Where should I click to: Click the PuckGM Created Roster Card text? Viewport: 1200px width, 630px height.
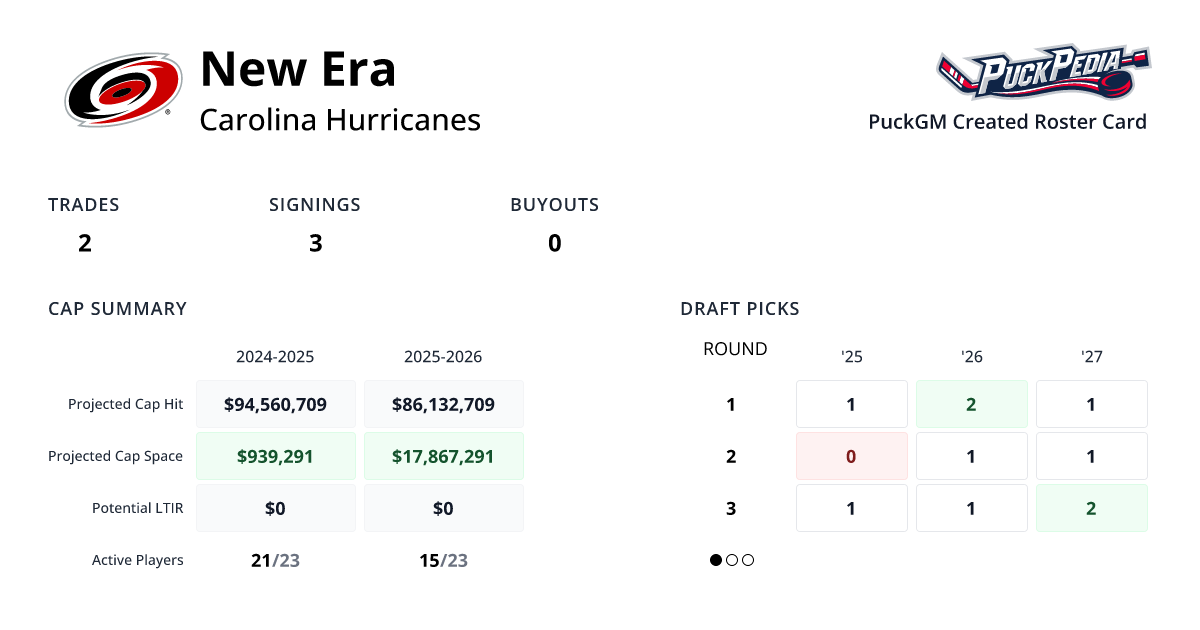pyautogui.click(x=1007, y=122)
